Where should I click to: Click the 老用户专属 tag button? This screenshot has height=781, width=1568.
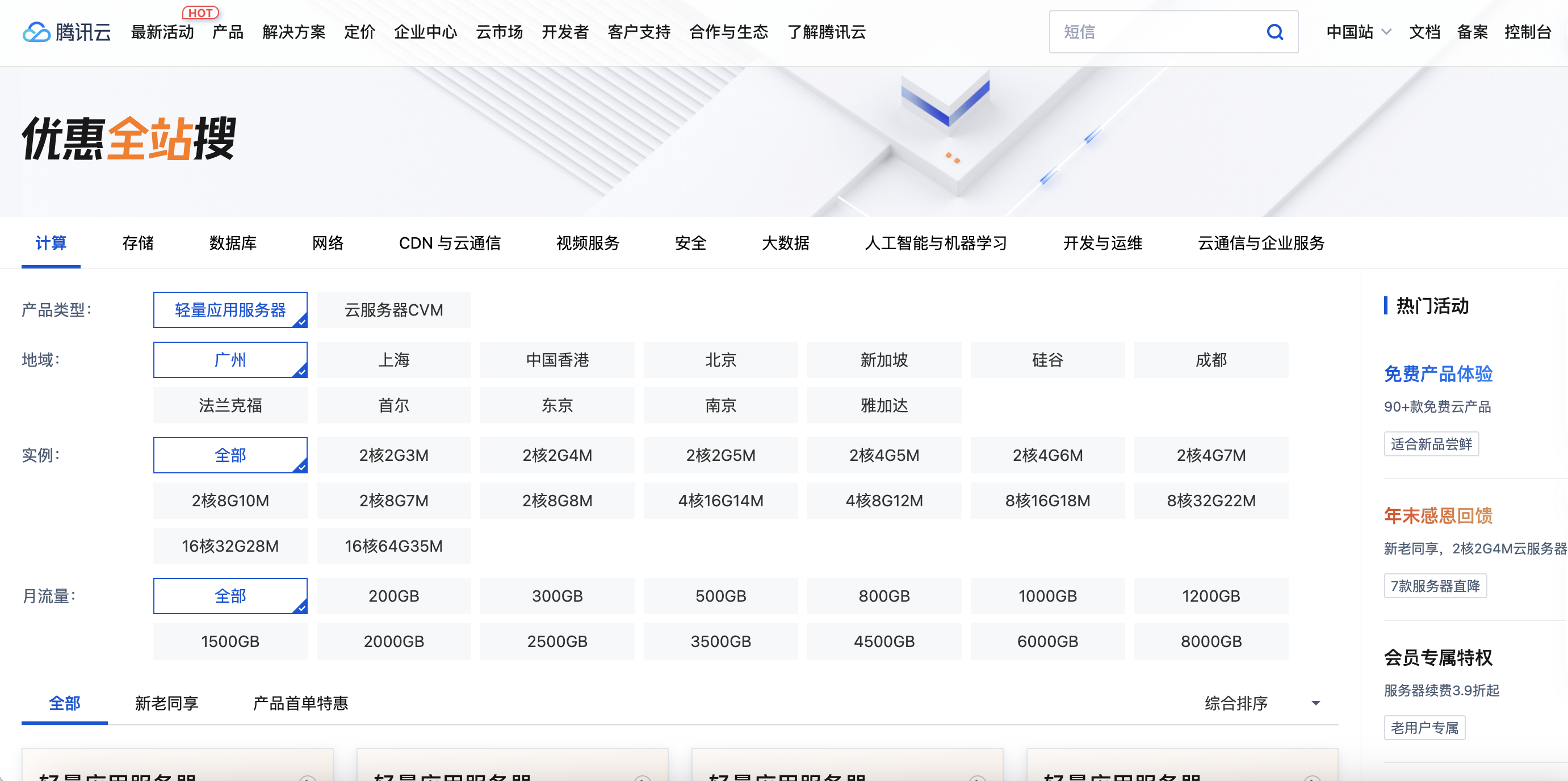(1424, 728)
